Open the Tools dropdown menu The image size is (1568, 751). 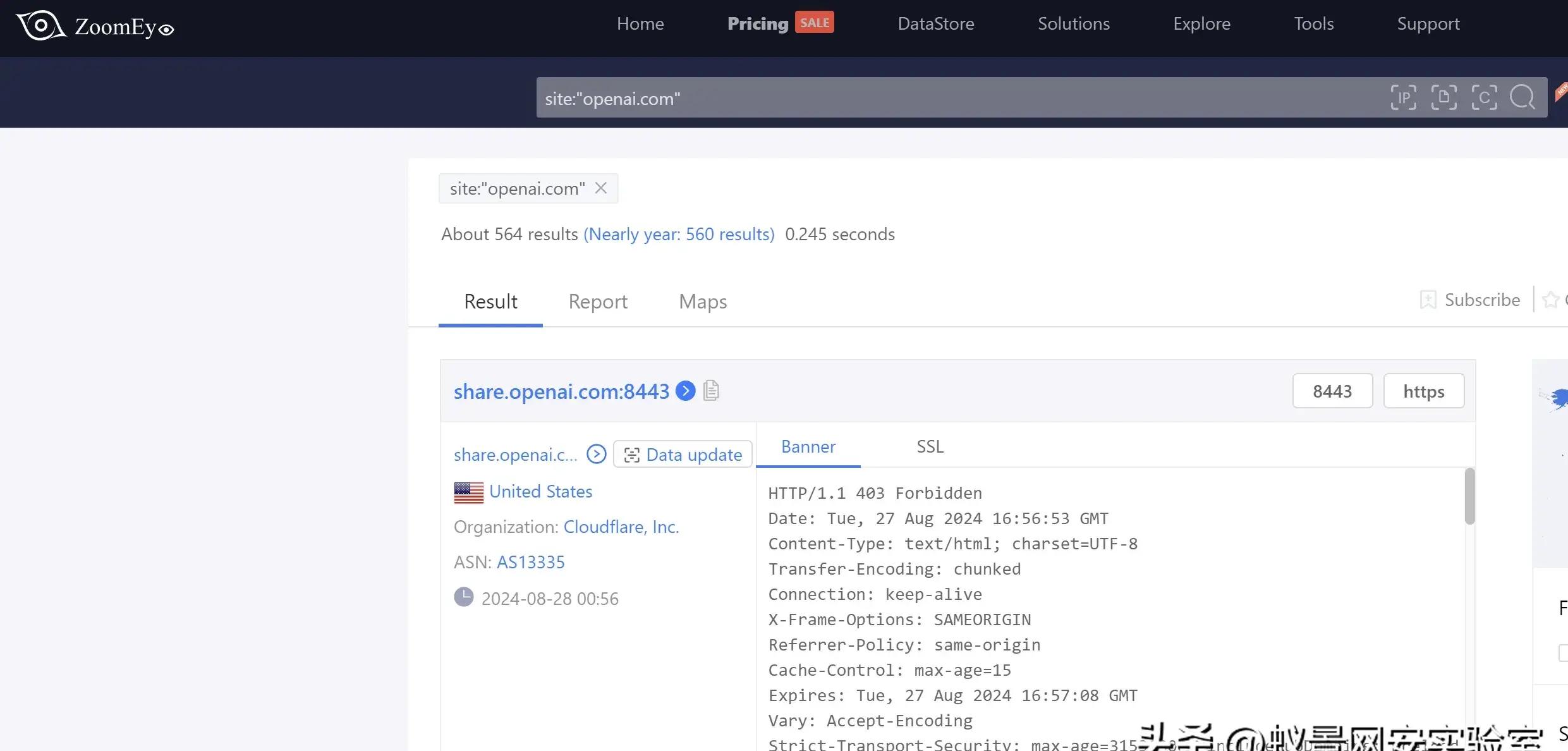pyautogui.click(x=1314, y=23)
